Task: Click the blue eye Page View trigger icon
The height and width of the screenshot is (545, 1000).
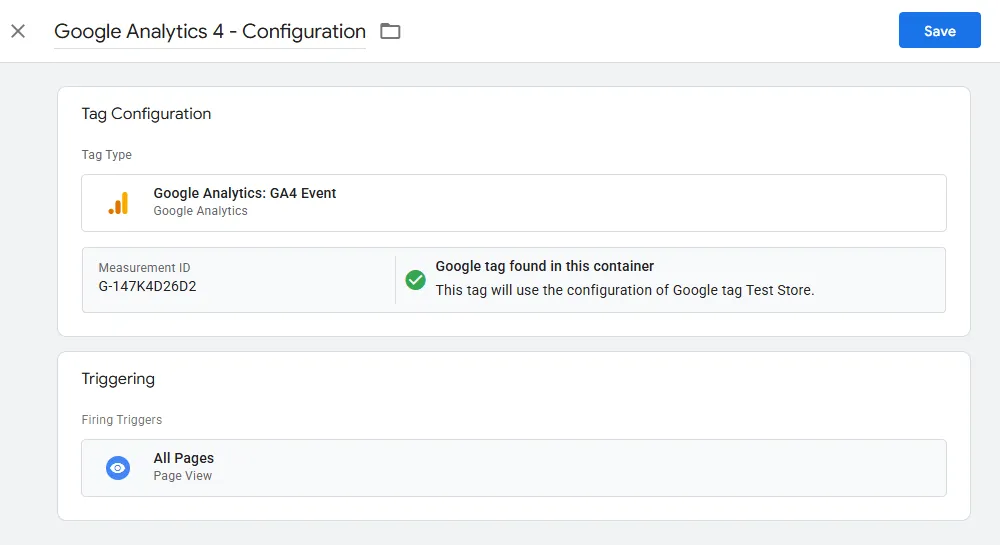Action: pyautogui.click(x=118, y=468)
